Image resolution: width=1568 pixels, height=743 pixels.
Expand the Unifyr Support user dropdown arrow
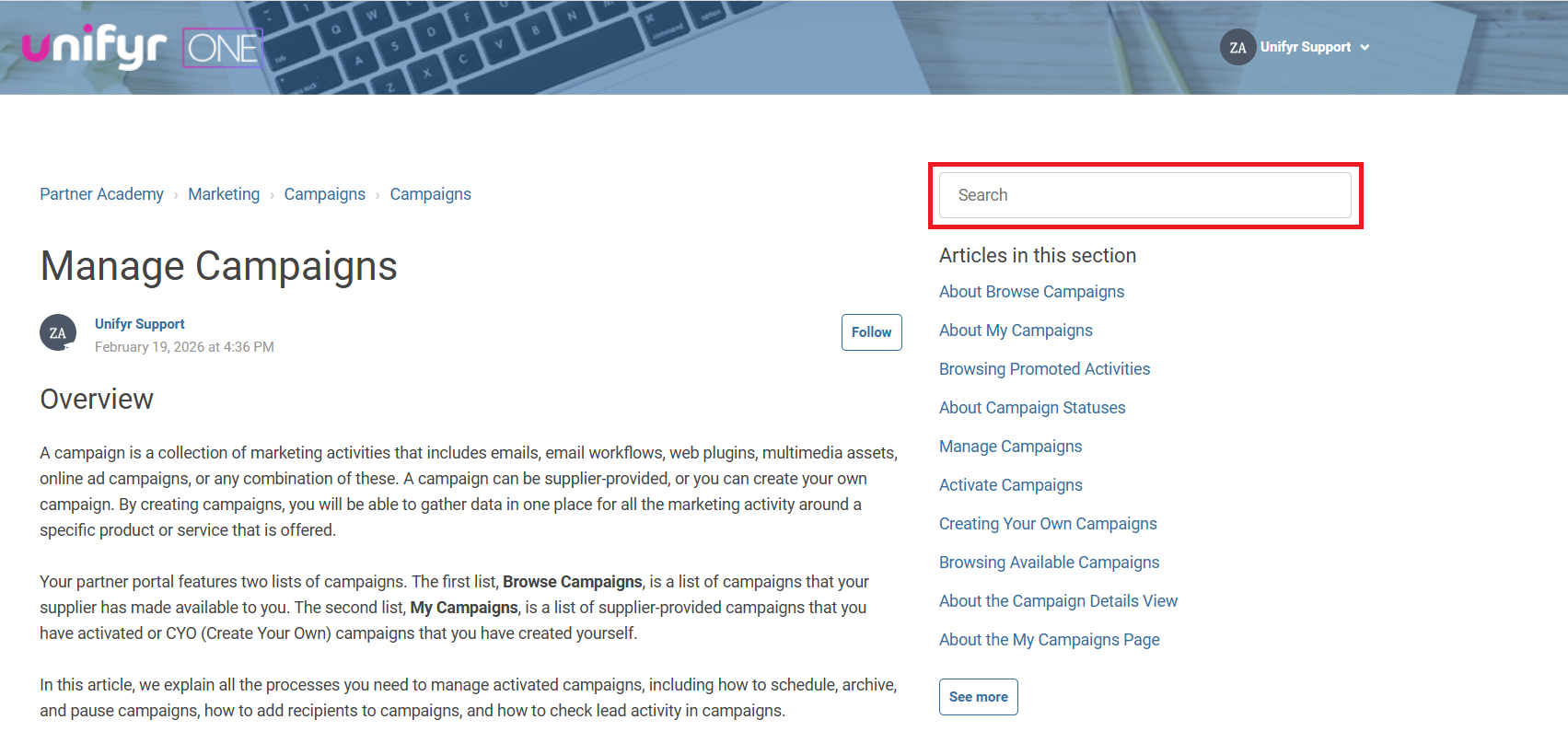tap(1365, 47)
